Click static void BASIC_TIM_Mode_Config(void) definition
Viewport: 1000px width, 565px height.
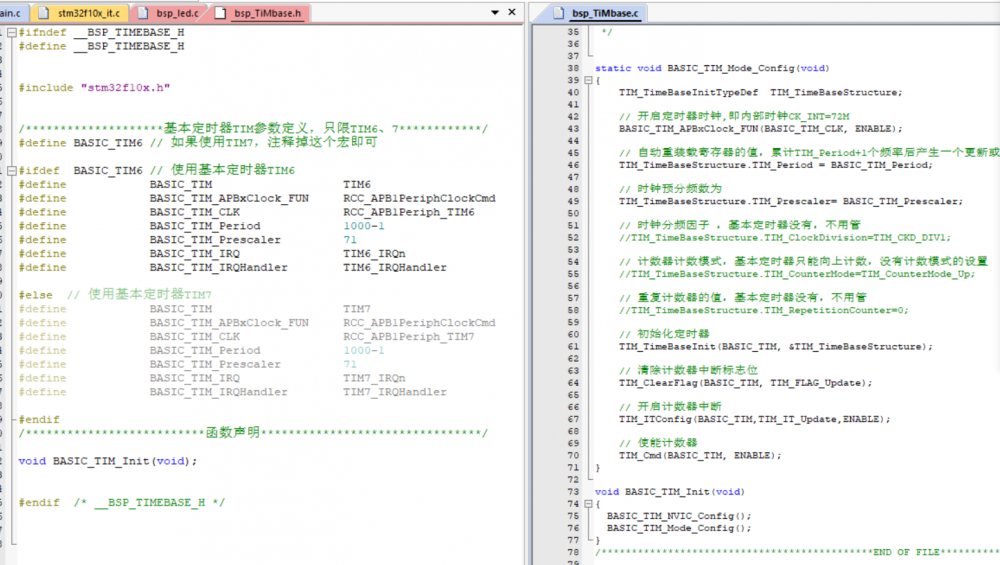tap(712, 68)
